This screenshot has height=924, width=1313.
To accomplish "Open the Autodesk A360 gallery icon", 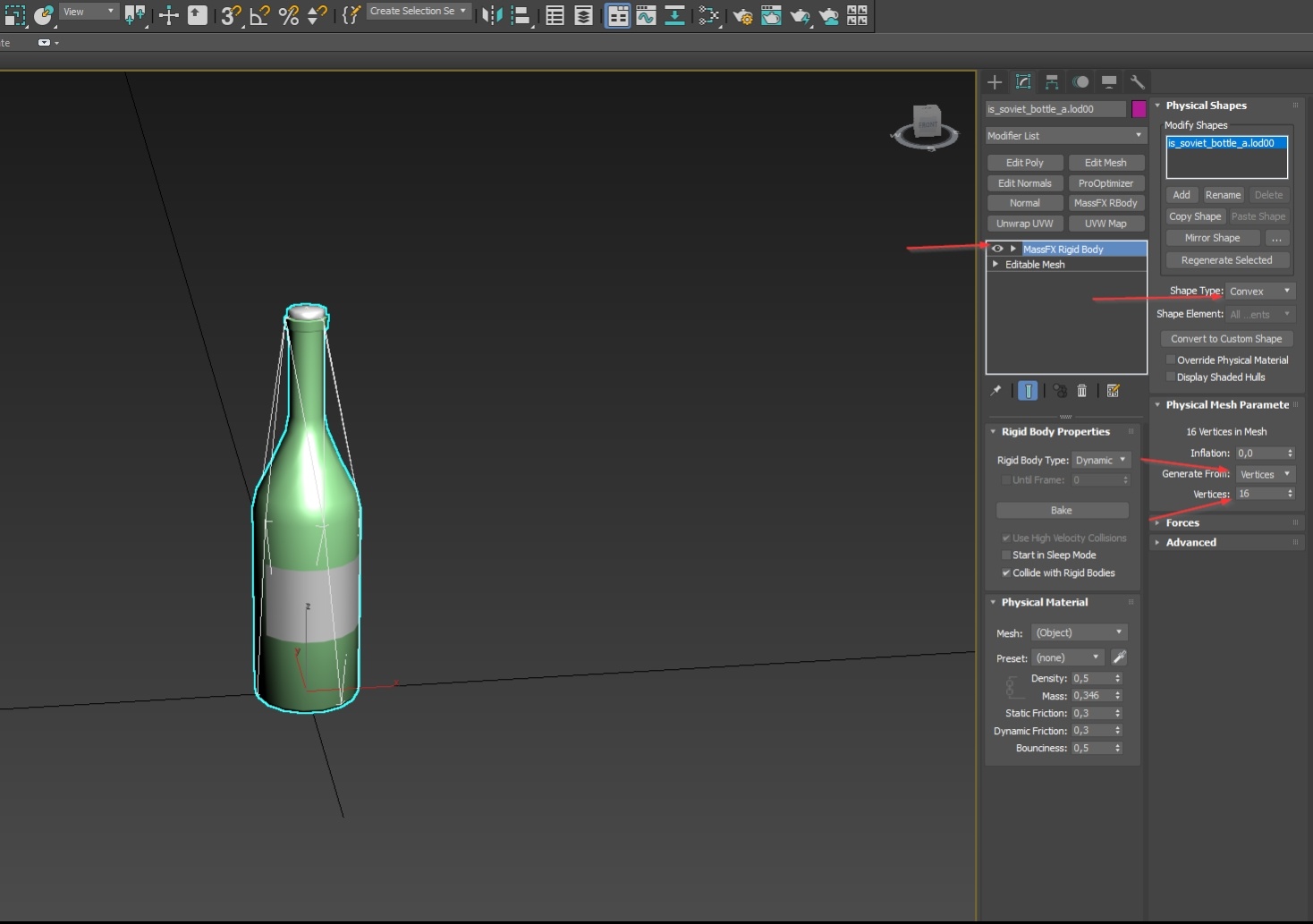I will (x=857, y=15).
